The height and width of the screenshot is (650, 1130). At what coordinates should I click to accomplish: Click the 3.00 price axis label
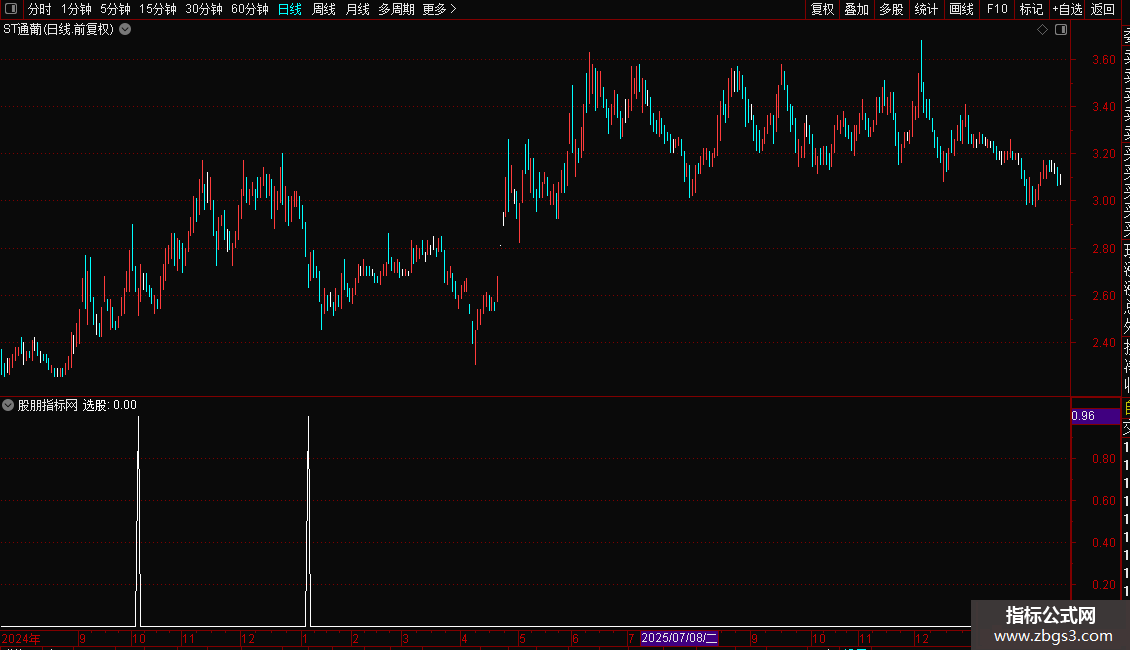(1103, 201)
